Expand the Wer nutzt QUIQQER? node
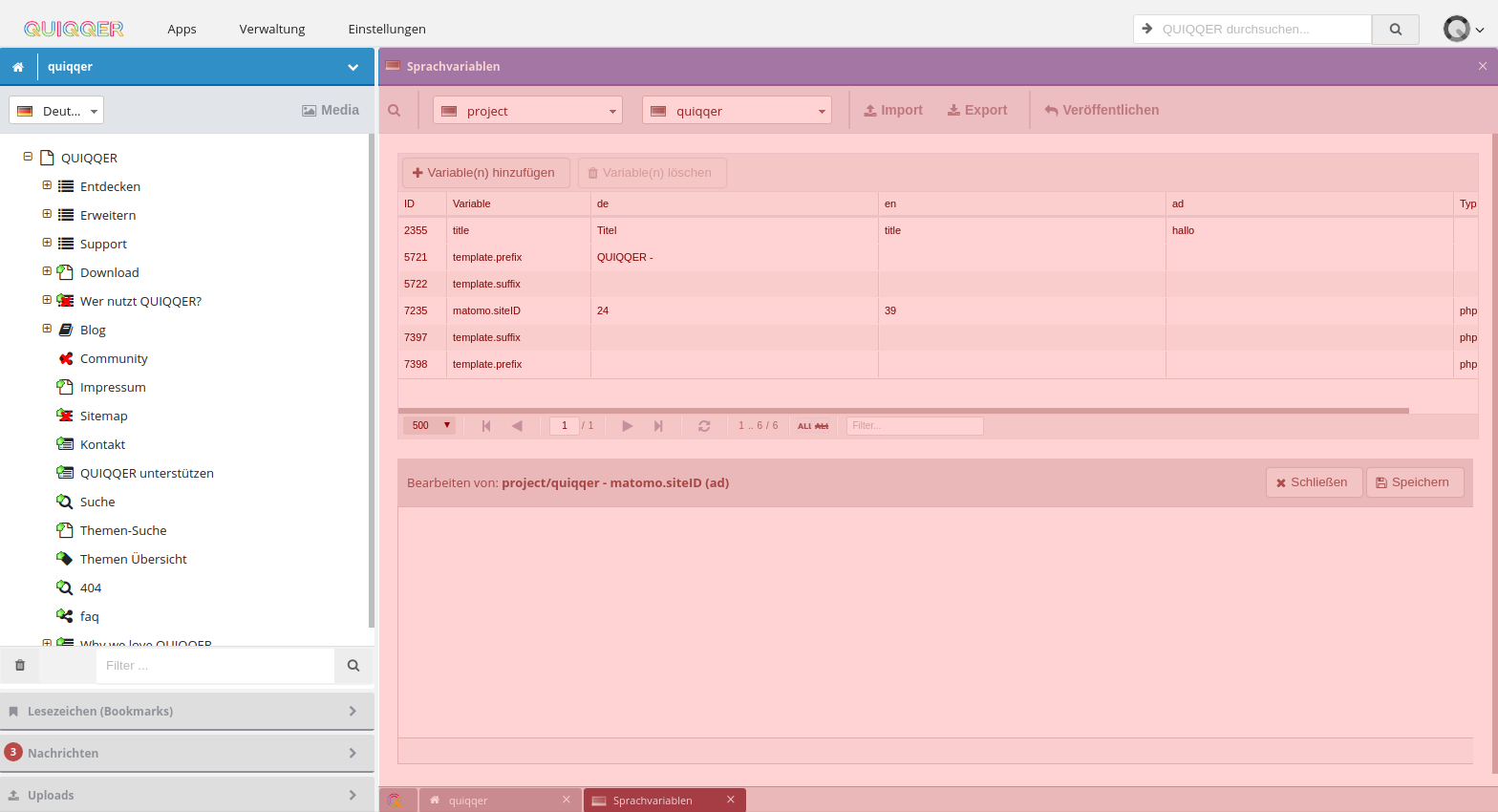The width and height of the screenshot is (1498, 812). pos(47,300)
